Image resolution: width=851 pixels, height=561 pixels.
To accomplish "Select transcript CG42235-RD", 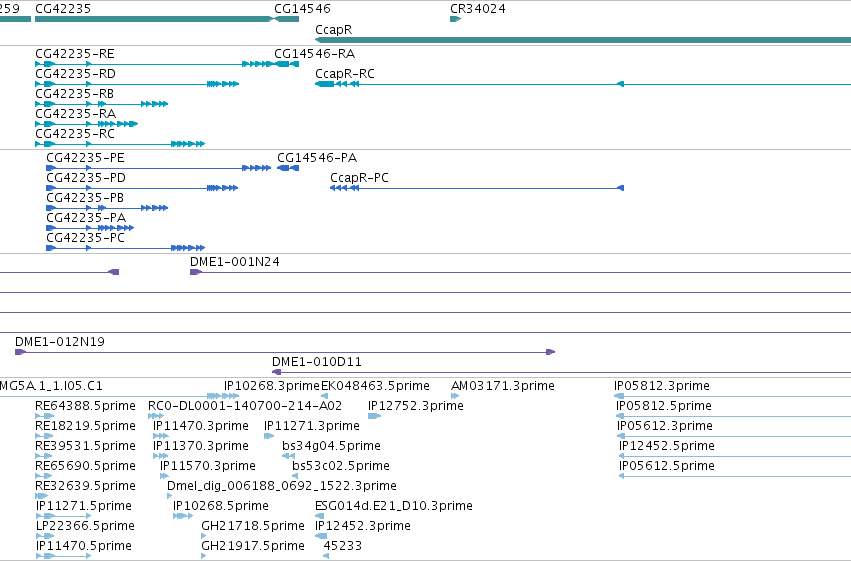I will pos(137,84).
